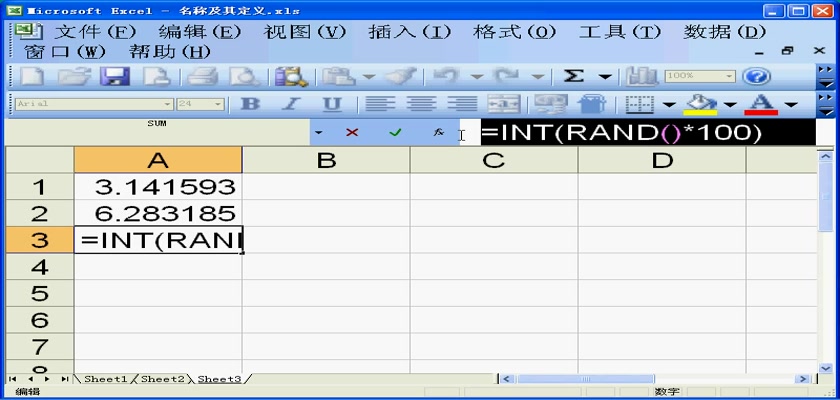Click the Save floppy disk icon
The image size is (840, 400).
pyautogui.click(x=112, y=77)
